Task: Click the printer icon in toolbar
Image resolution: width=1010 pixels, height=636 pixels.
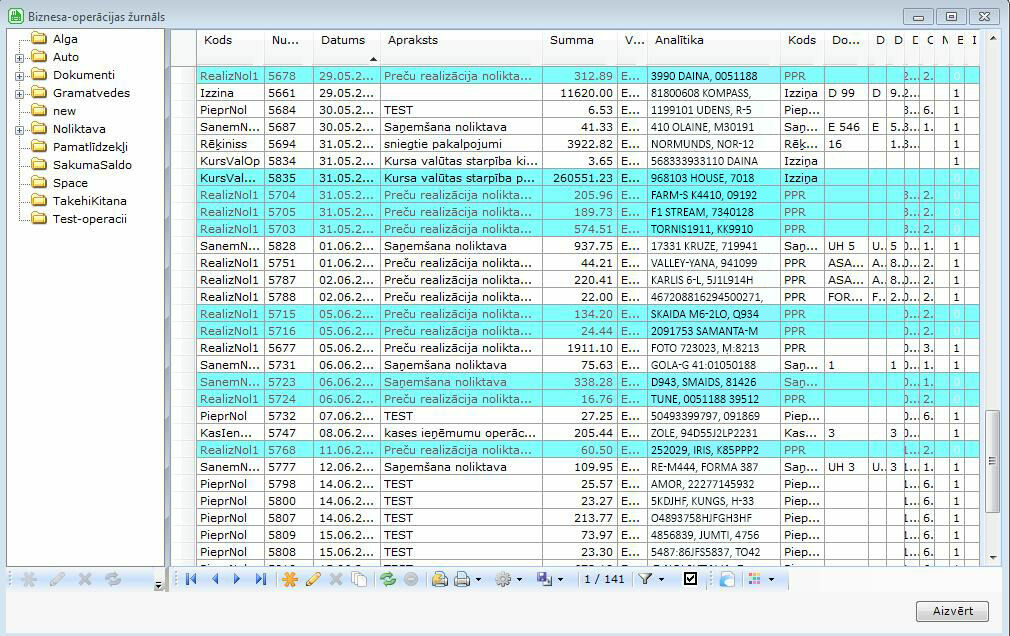Action: (x=462, y=579)
